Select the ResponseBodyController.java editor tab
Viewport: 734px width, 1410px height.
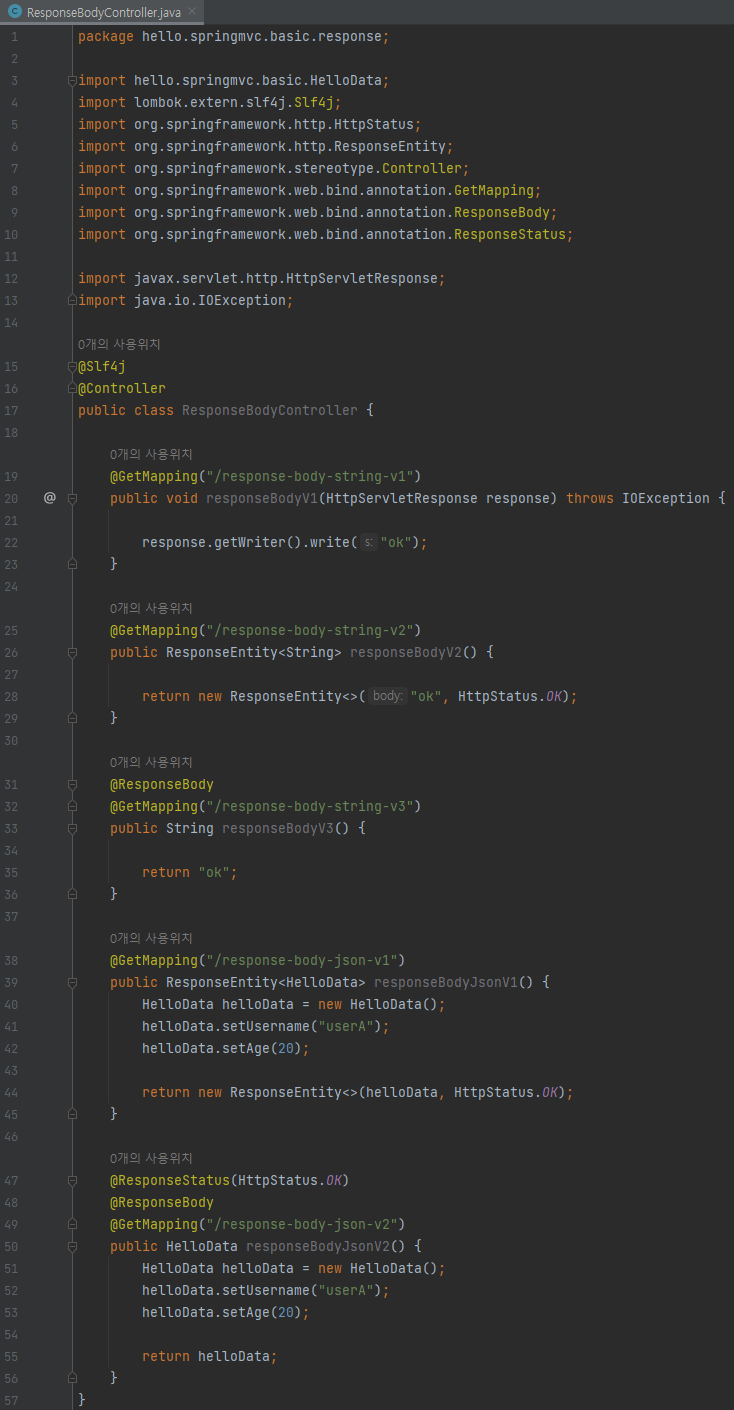(101, 12)
